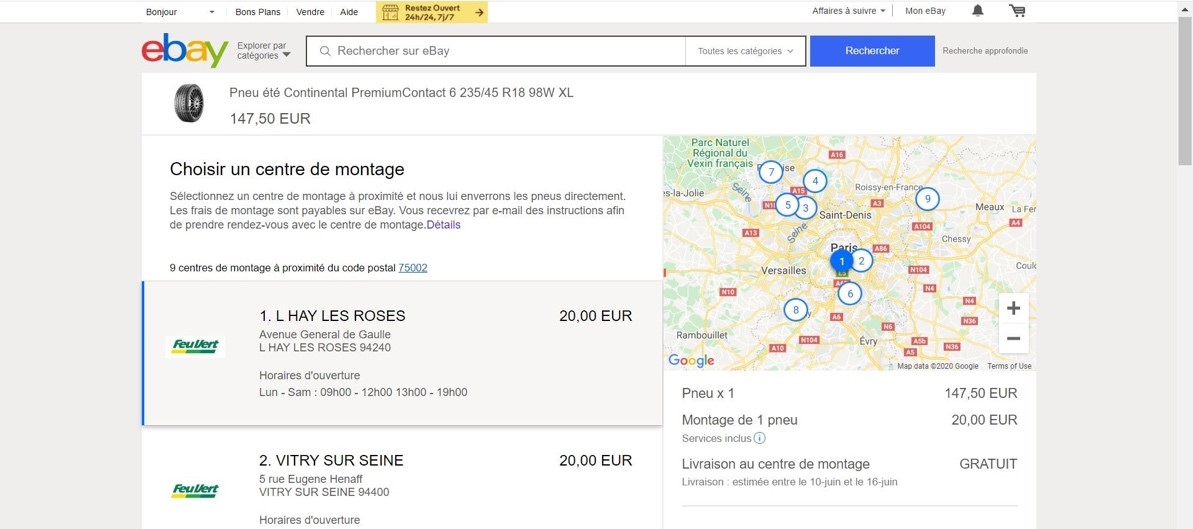
Task: Select the VITRY SUR SEINE centre
Action: pyautogui.click(x=402, y=477)
